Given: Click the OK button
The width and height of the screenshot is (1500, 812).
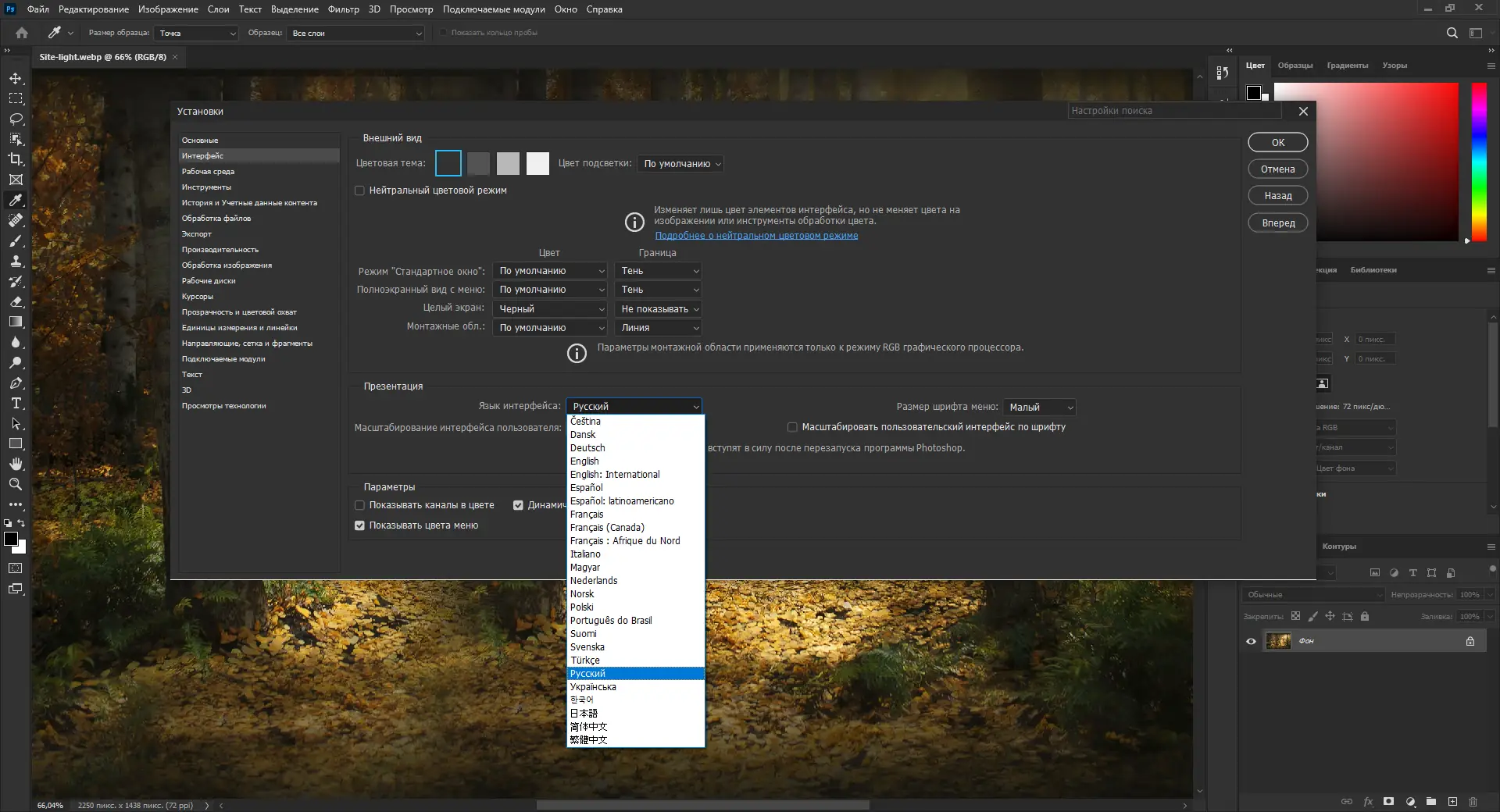Looking at the screenshot, I should pos(1278,143).
